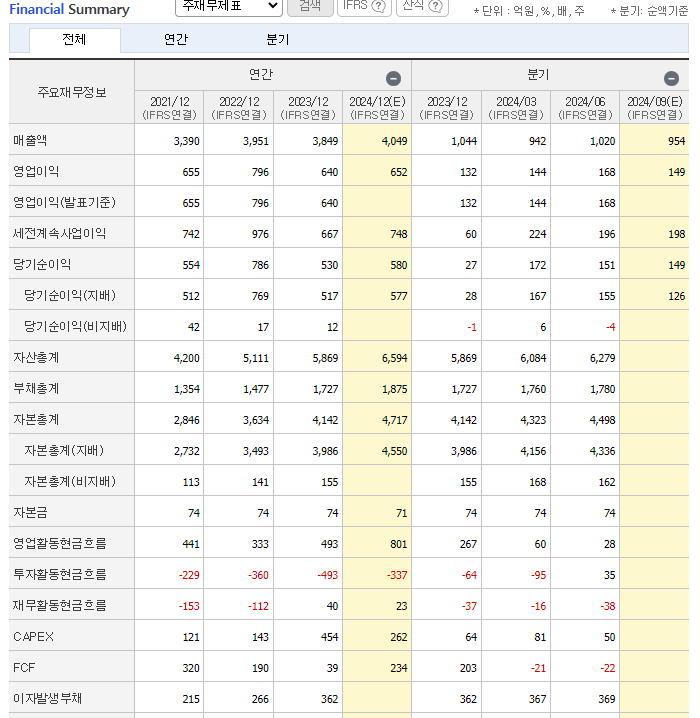The image size is (700, 718).
Task: Click the 투자활동현금흐름 row label
Action: tap(60, 574)
